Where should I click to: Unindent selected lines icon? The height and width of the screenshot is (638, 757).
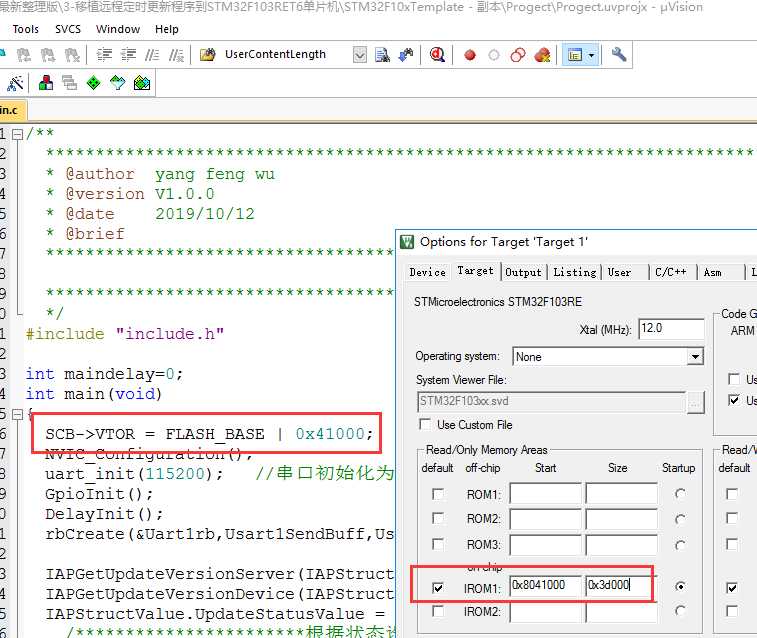point(128,55)
